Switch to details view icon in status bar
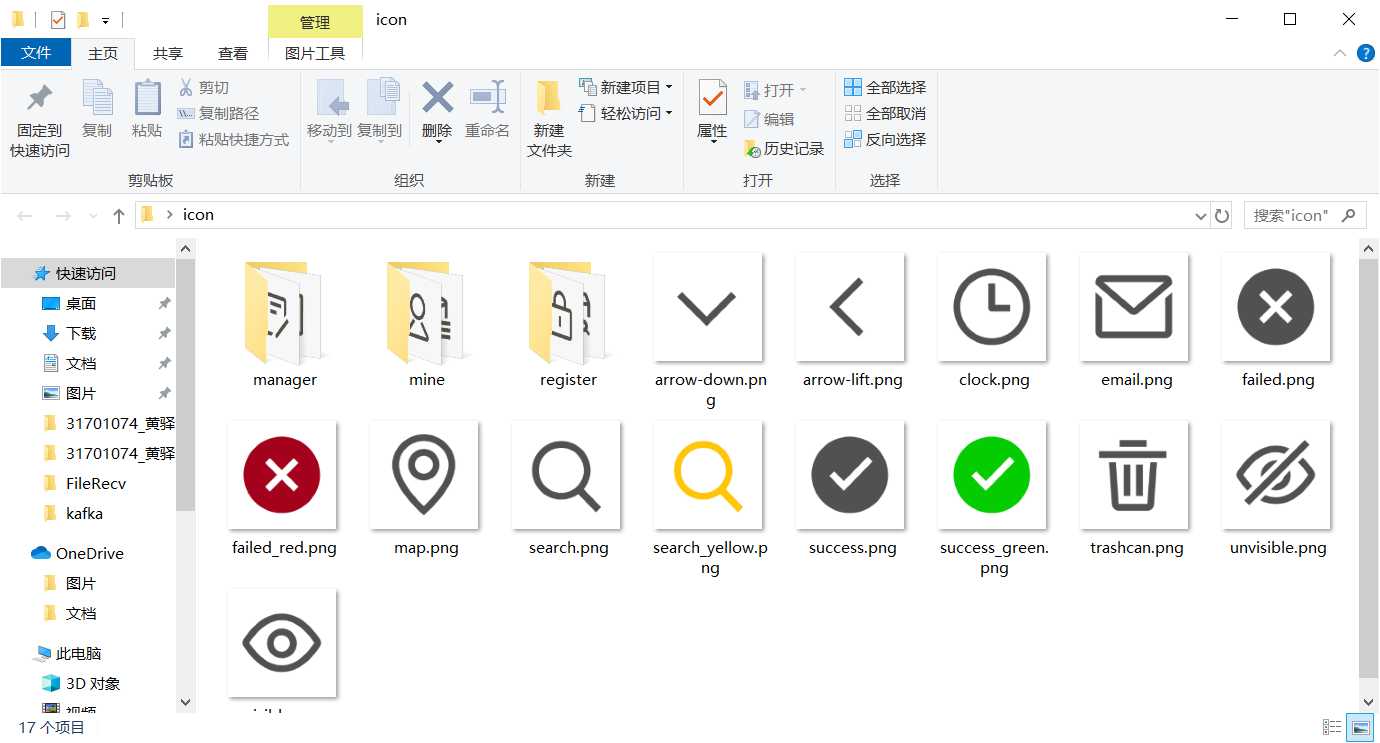Screen dimensions: 1380x743 [x=1332, y=727]
